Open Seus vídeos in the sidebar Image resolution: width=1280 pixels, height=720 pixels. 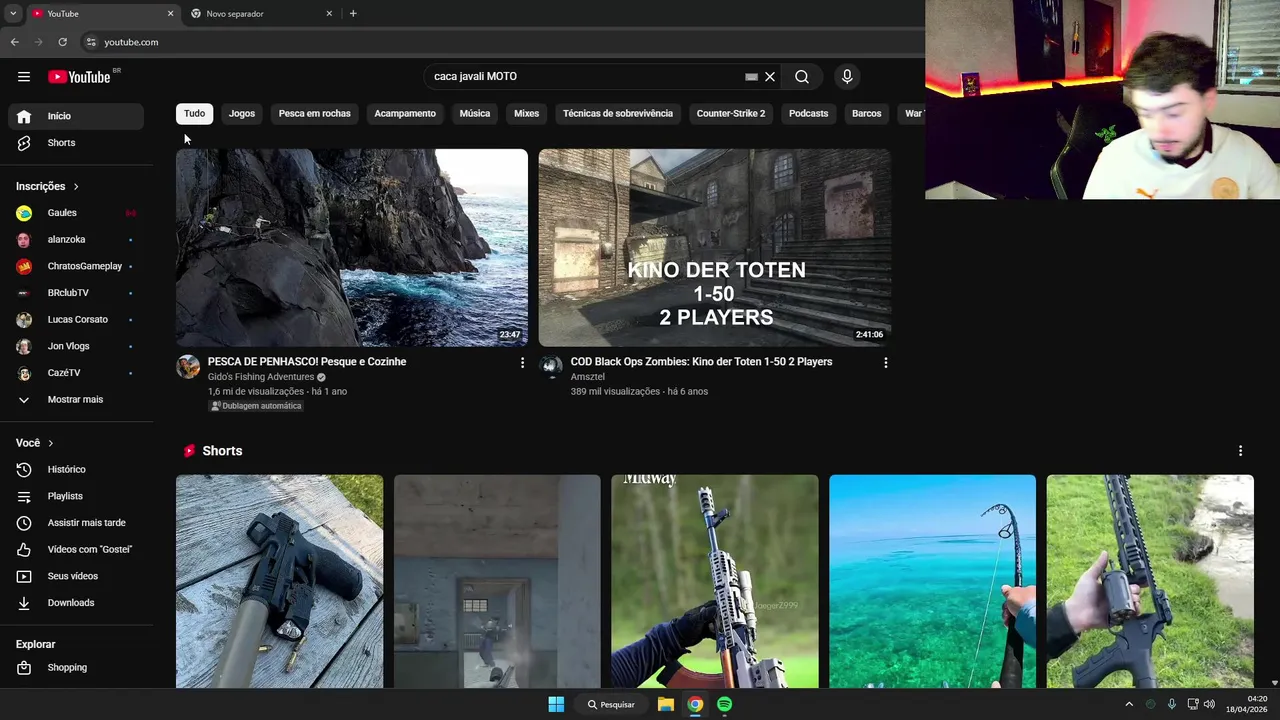coord(76,576)
